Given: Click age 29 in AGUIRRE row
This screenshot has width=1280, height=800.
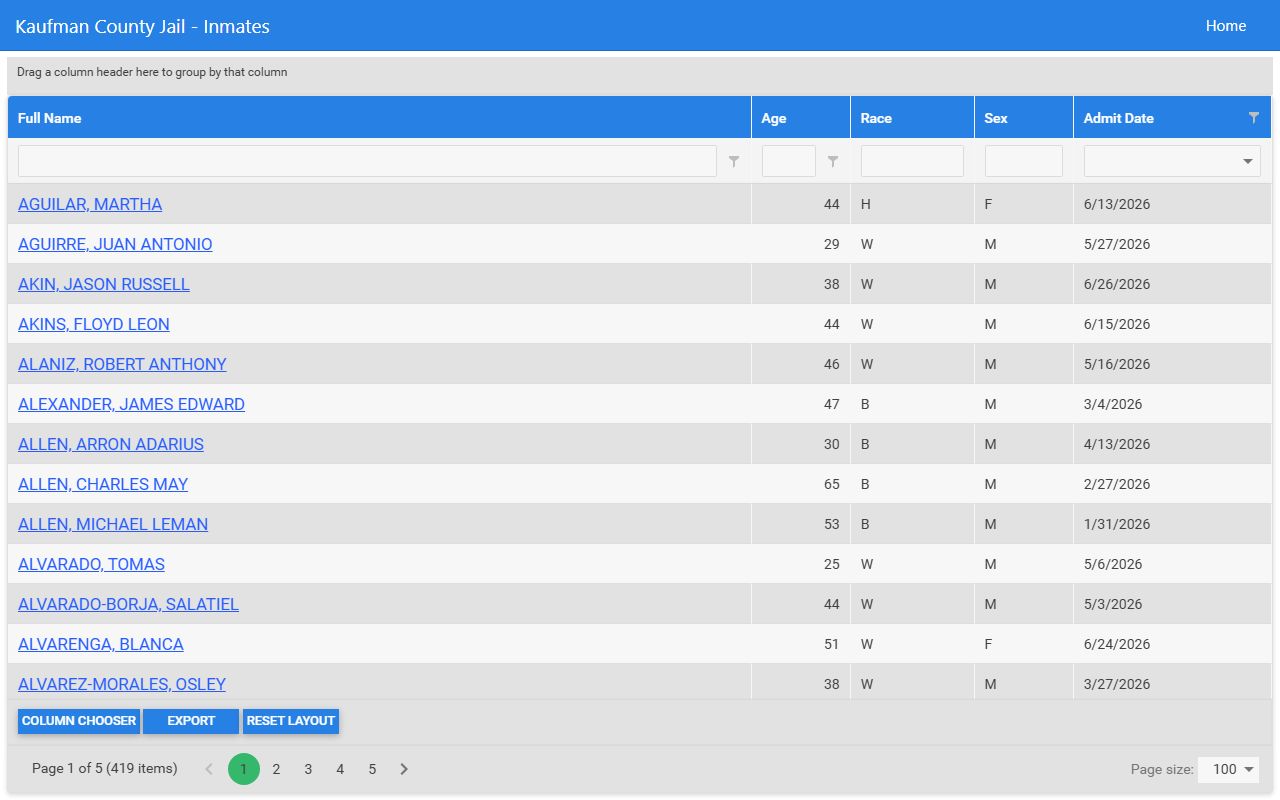Looking at the screenshot, I should 832,244.
